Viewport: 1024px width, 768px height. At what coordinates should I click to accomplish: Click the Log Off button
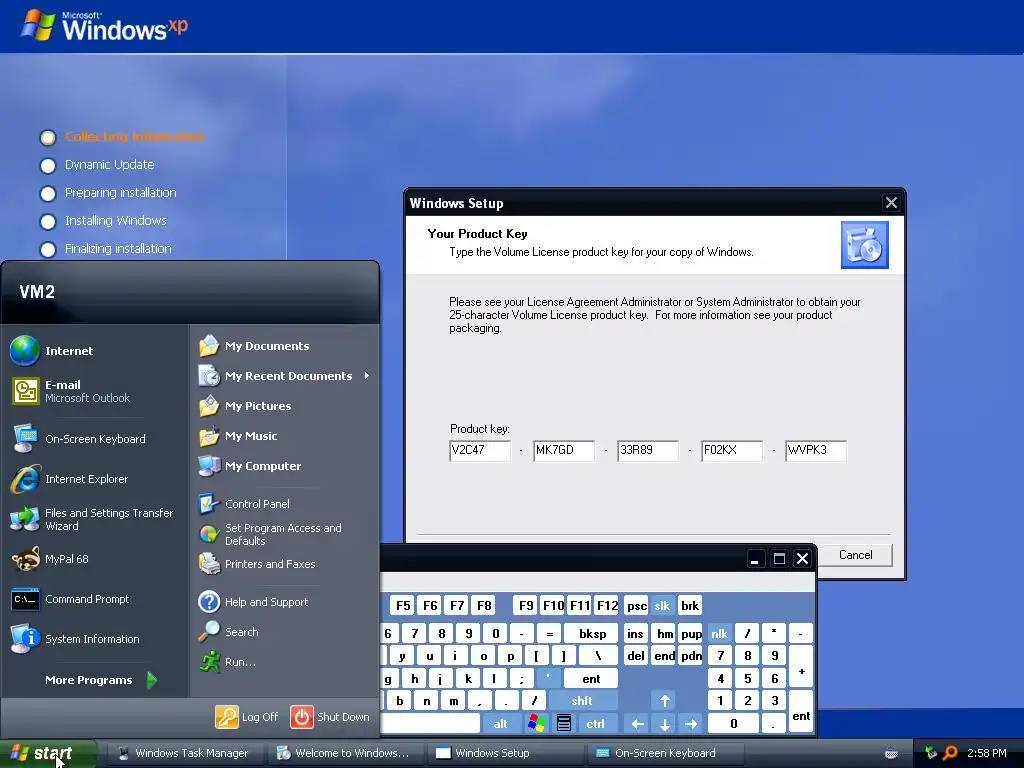tap(247, 716)
